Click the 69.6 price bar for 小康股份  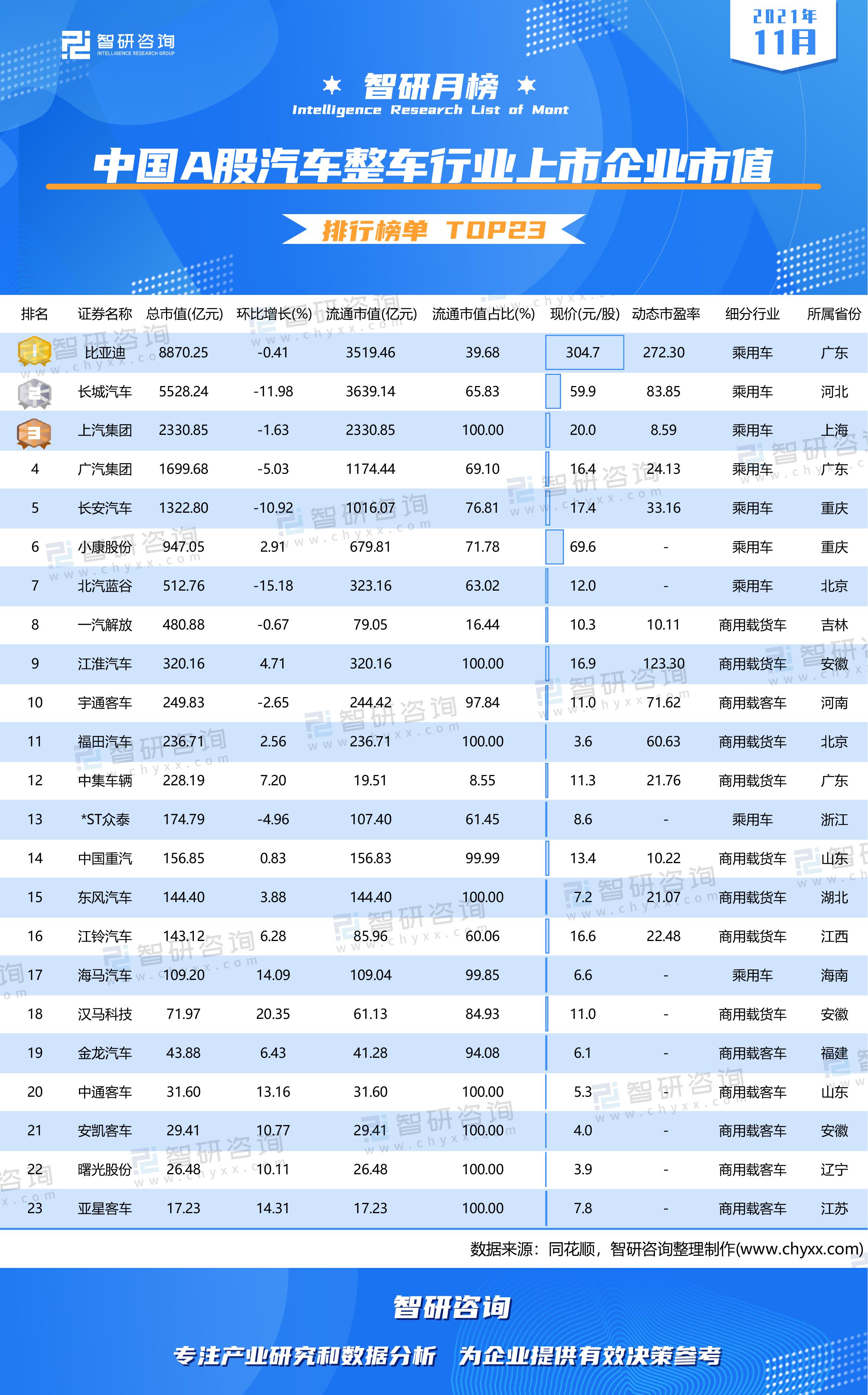555,547
